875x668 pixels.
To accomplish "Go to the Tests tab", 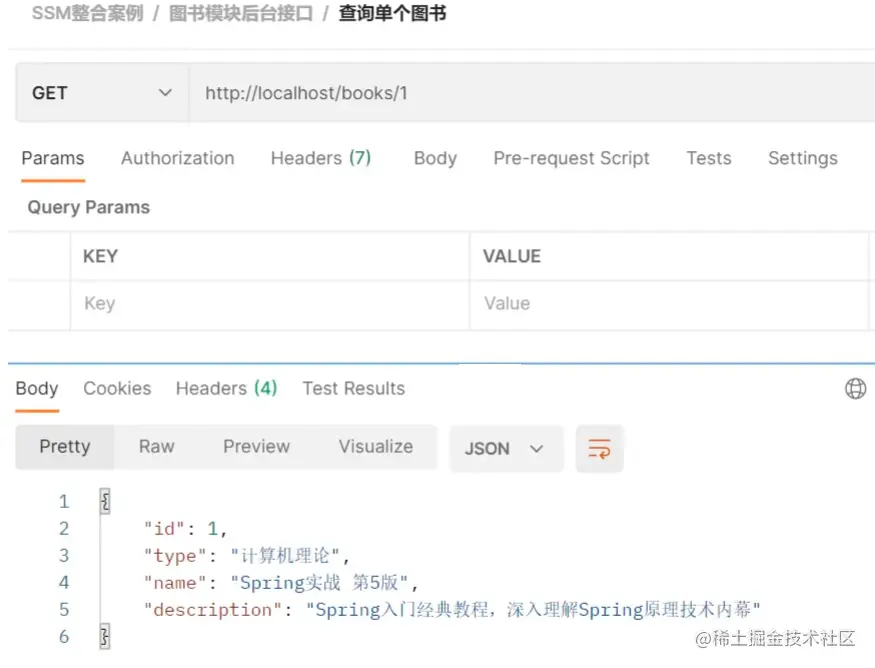I will coord(708,158).
